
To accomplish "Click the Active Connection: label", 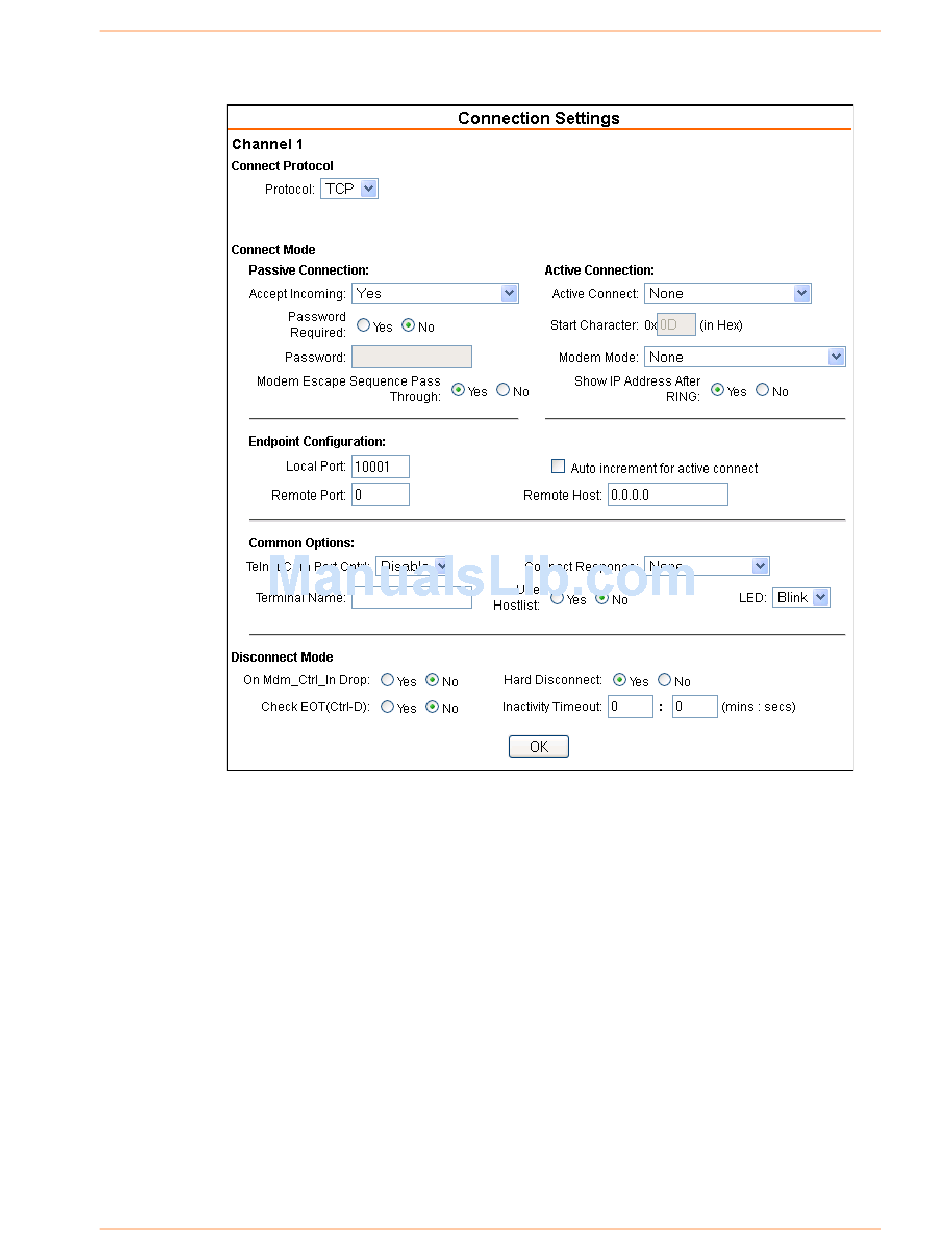I will tap(599, 271).
